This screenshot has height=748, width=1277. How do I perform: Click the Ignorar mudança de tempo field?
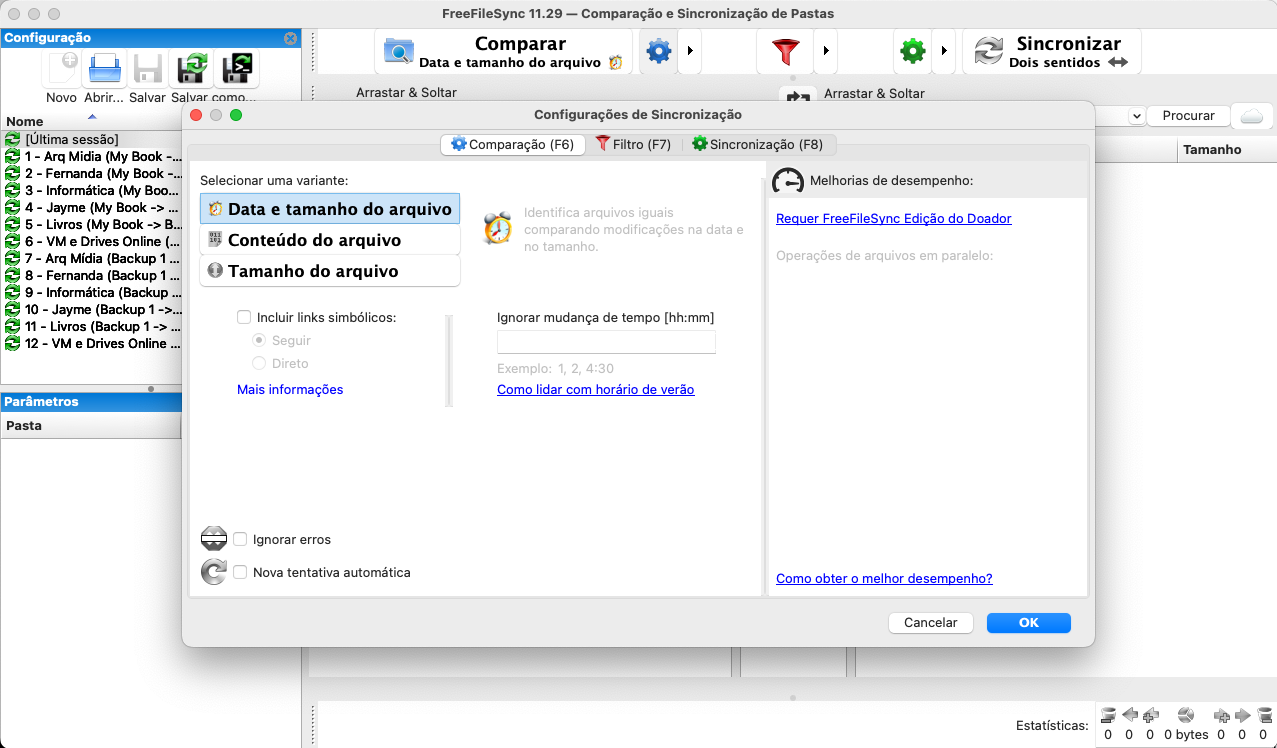(606, 342)
